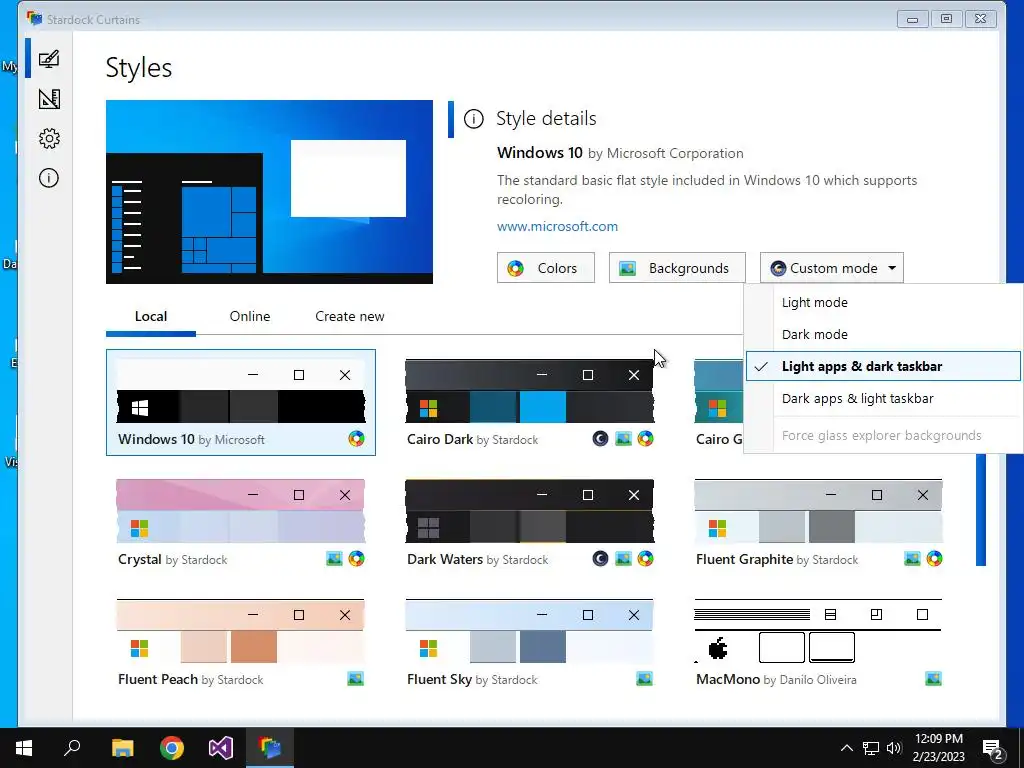Image resolution: width=1024 pixels, height=768 pixels.
Task: Select the MacMono style
Action: [x=818, y=643]
